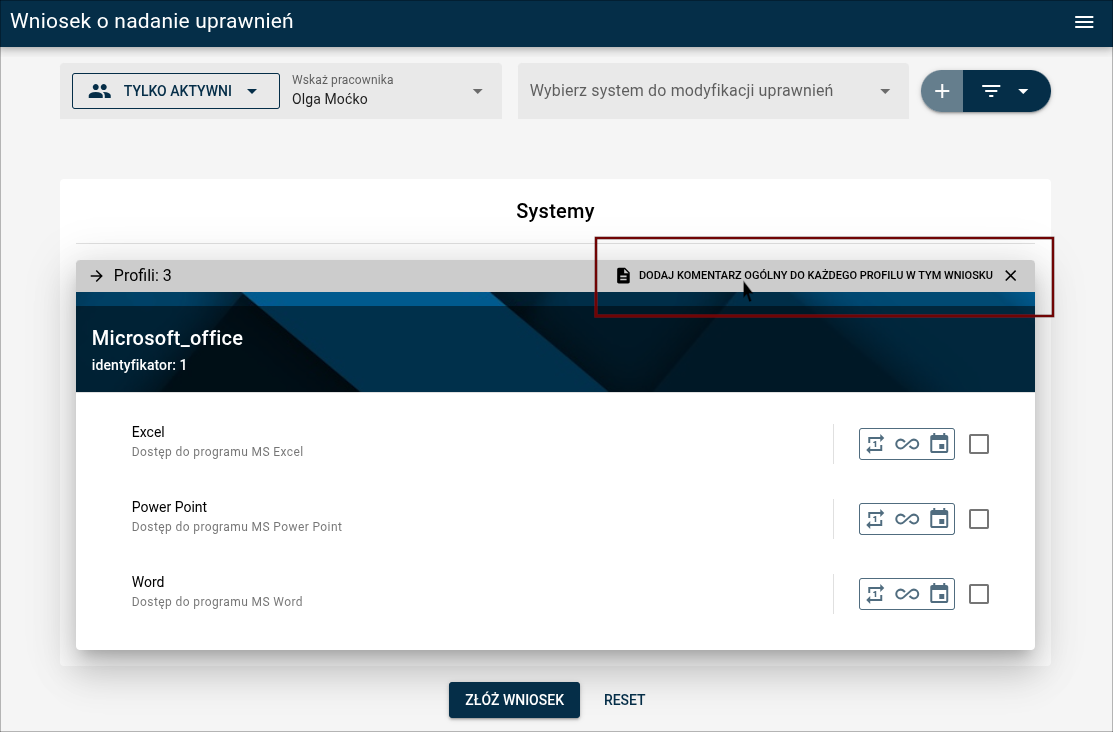This screenshot has width=1113, height=732.
Task: Click repeat icon in Word row
Action: pos(875,594)
